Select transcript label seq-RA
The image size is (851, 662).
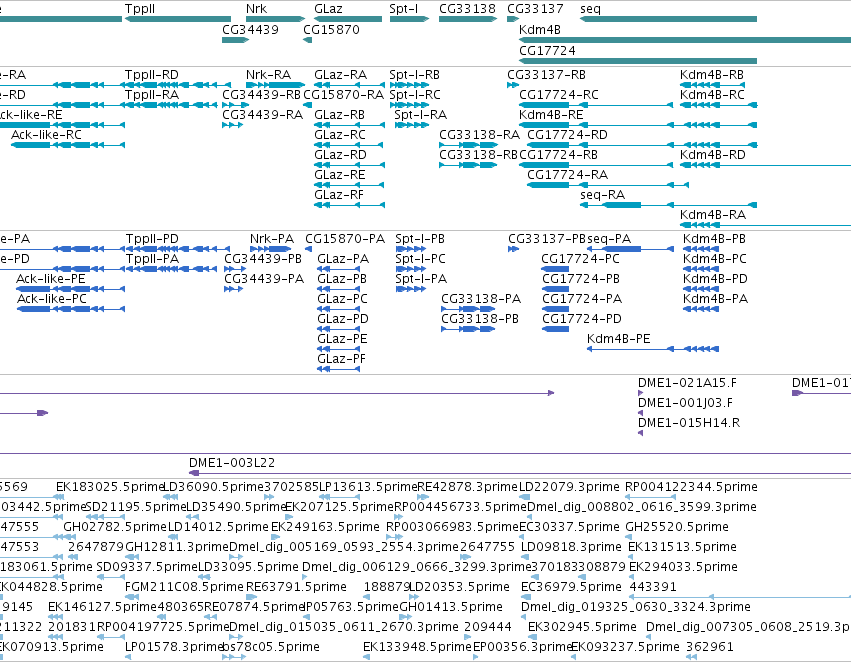pos(602,195)
